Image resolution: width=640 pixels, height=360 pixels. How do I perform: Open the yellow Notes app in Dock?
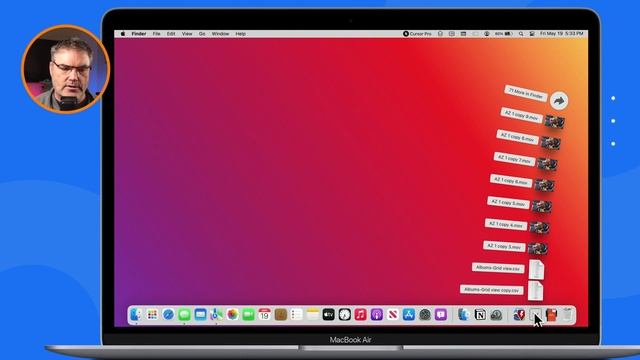(x=313, y=315)
